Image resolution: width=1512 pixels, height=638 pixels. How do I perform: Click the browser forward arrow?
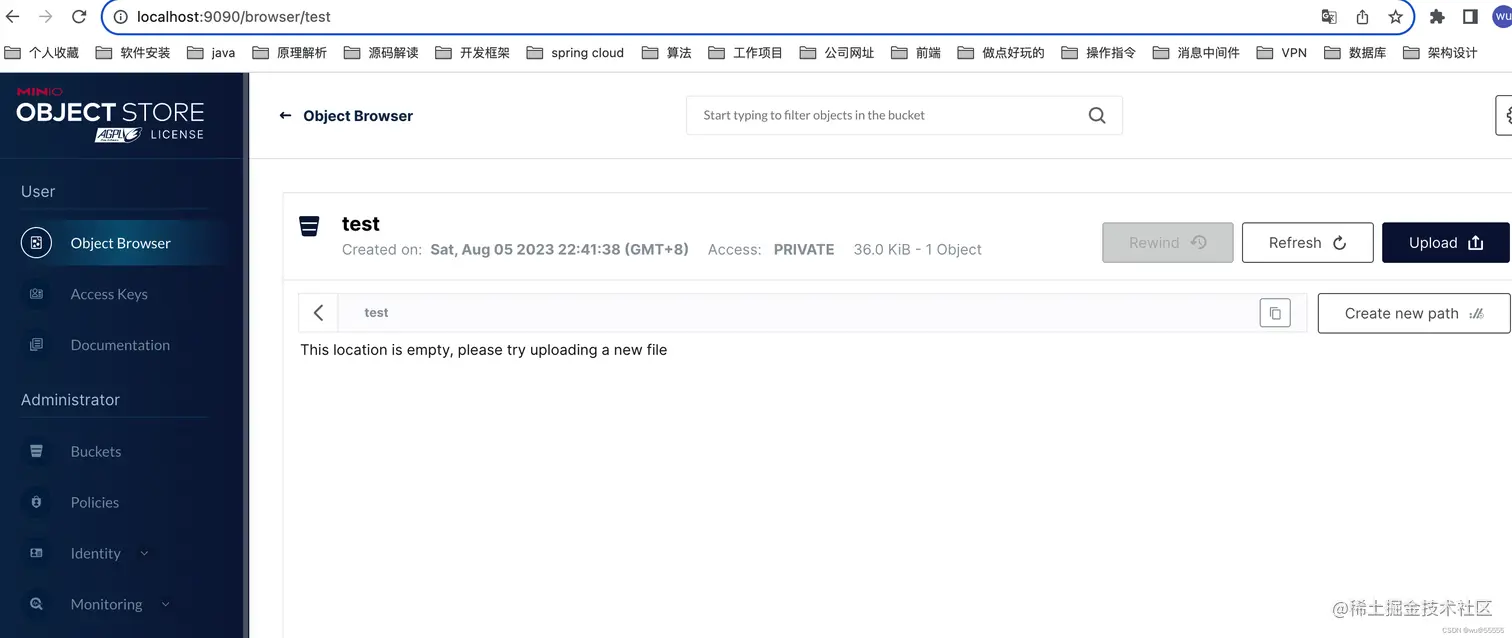click(x=46, y=17)
